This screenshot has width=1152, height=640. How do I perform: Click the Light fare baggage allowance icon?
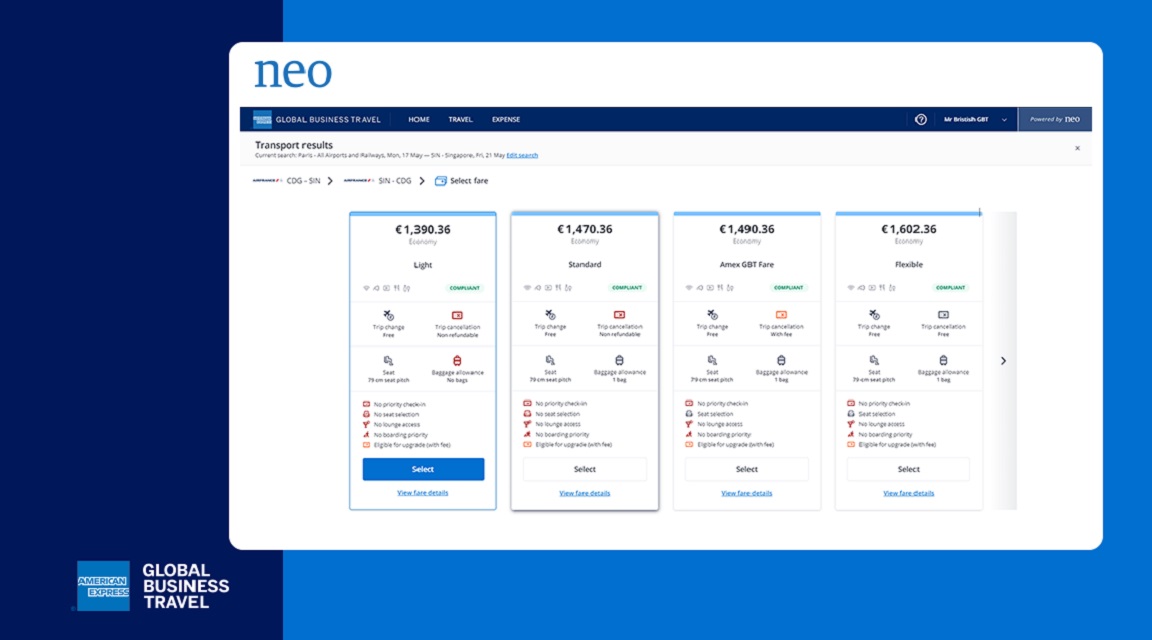point(457,361)
